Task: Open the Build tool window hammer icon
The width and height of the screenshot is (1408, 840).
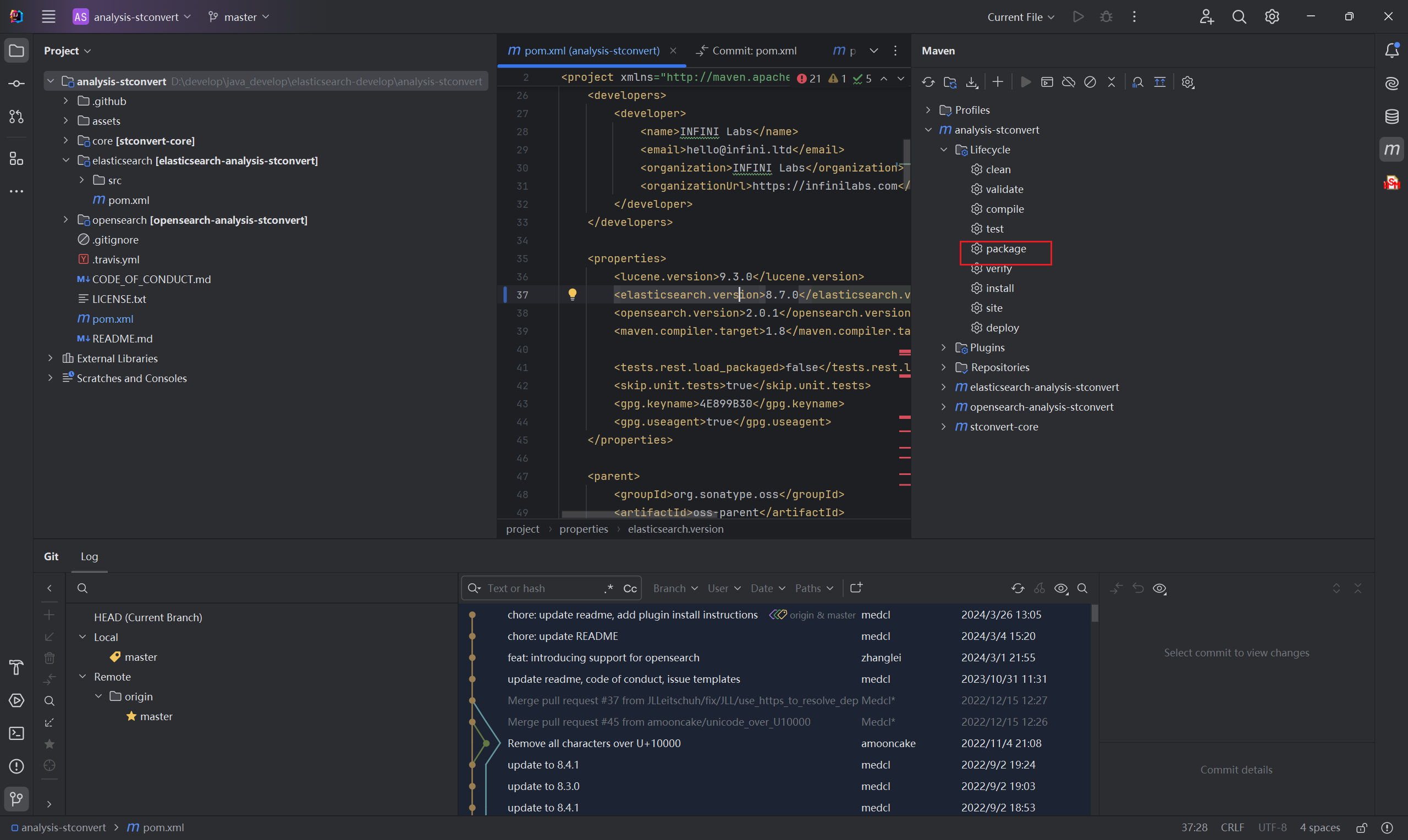Action: point(16,667)
